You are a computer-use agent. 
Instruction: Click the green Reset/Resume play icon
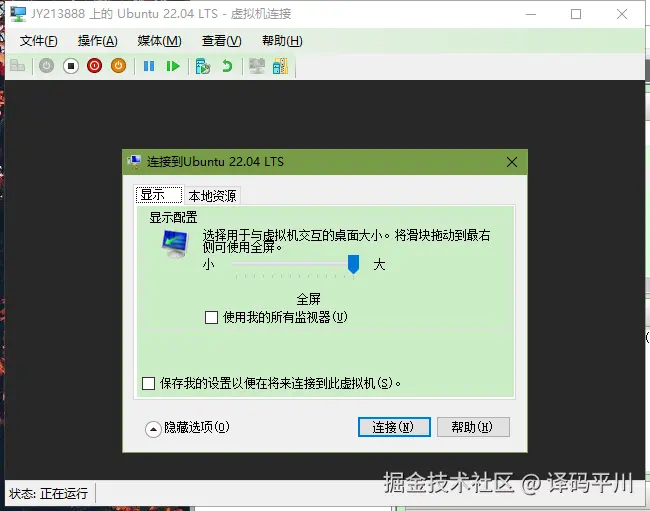(173, 66)
